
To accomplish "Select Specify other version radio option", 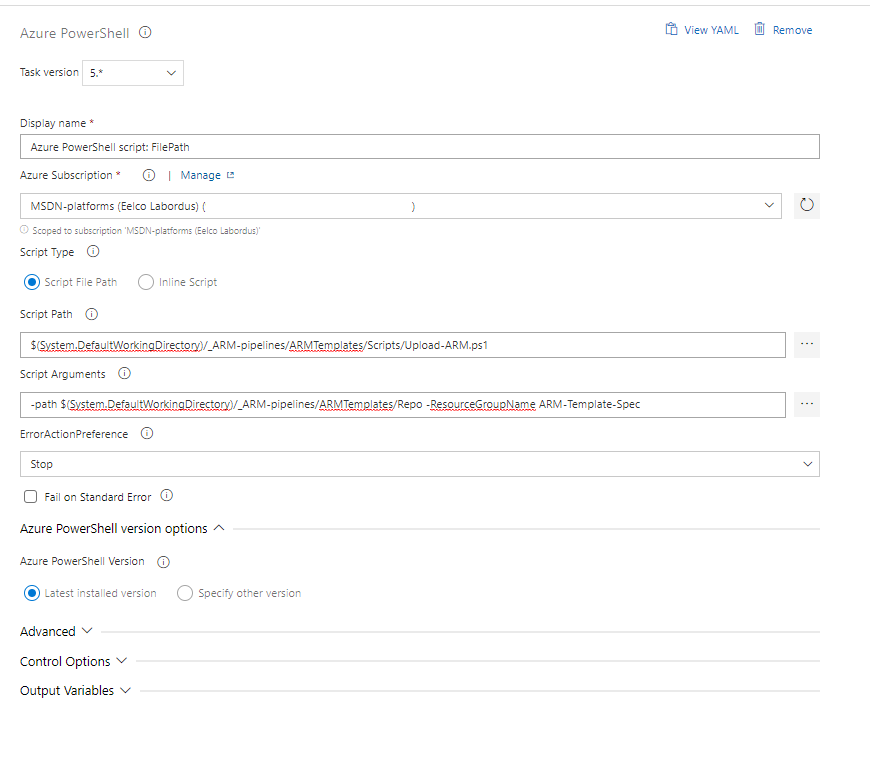I will pos(185,593).
